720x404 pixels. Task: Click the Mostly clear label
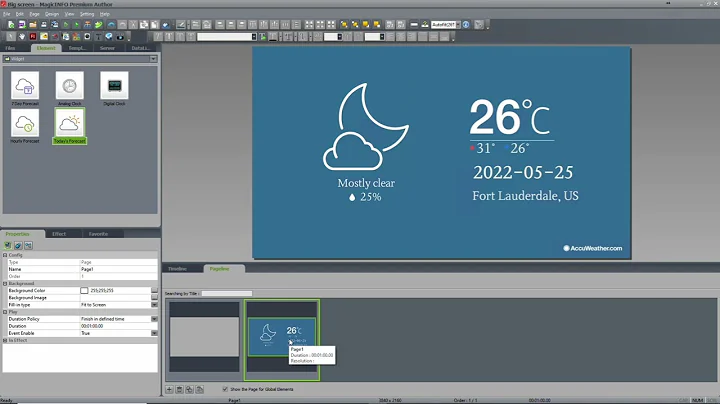[x=366, y=183]
